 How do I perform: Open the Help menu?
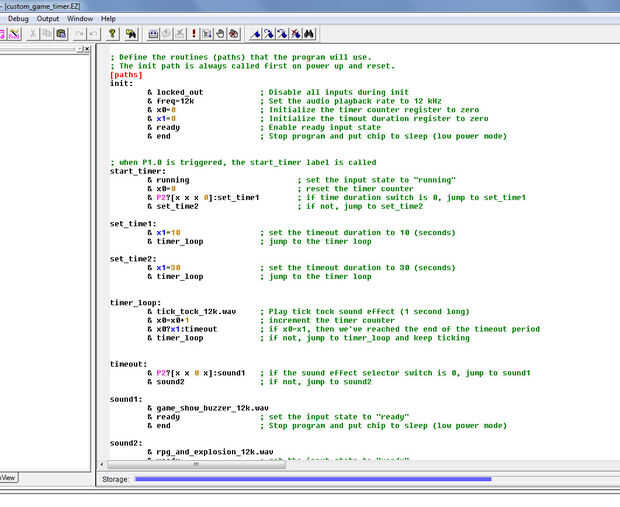pos(108,19)
